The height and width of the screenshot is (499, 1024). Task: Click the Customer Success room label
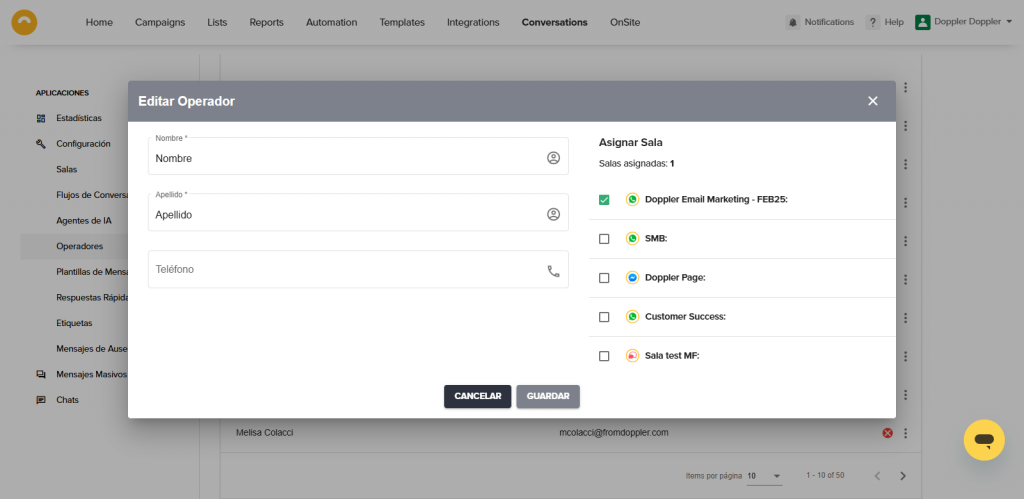pos(685,317)
